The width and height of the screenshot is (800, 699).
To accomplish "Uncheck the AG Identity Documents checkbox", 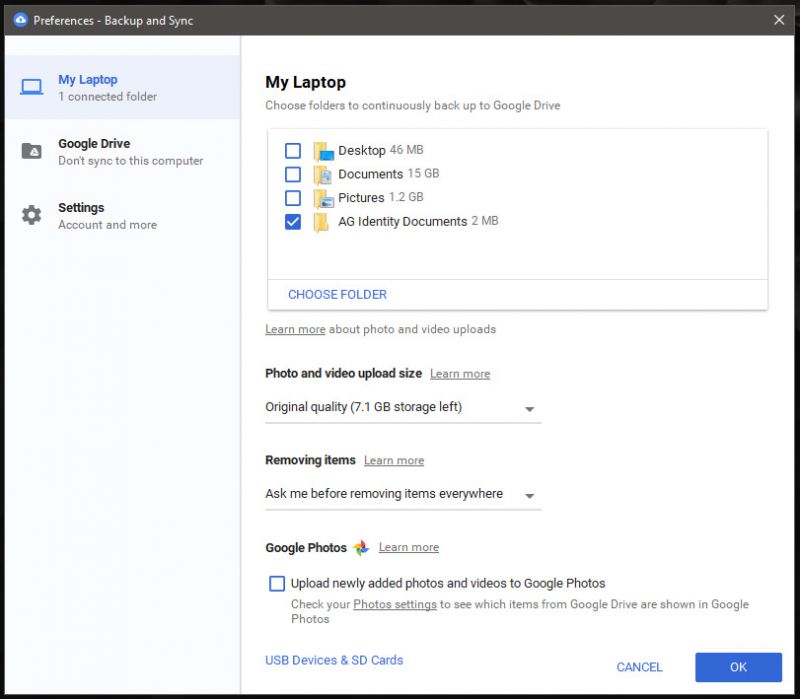I will (293, 221).
